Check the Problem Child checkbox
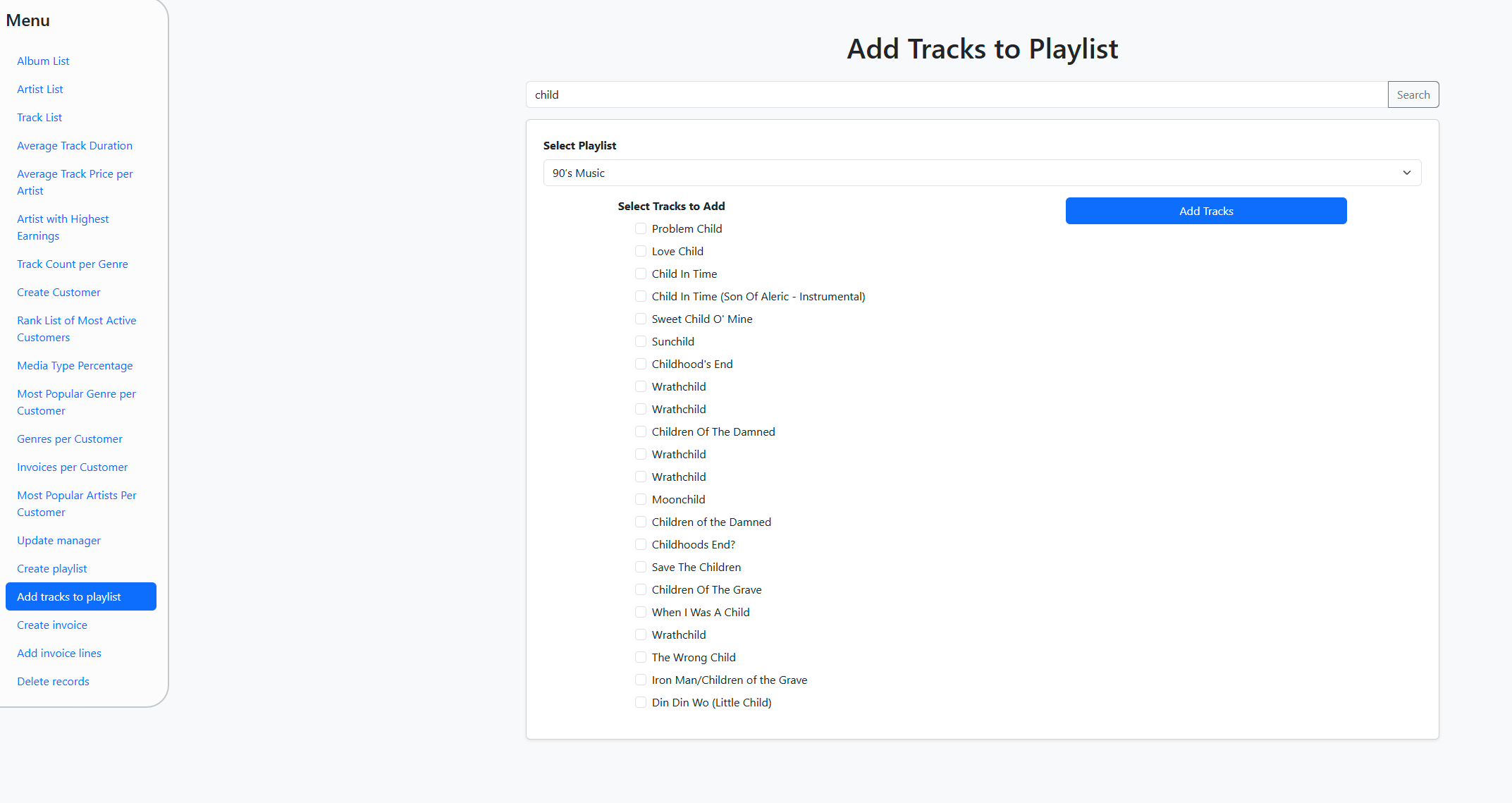The height and width of the screenshot is (803, 1512). coord(641,228)
